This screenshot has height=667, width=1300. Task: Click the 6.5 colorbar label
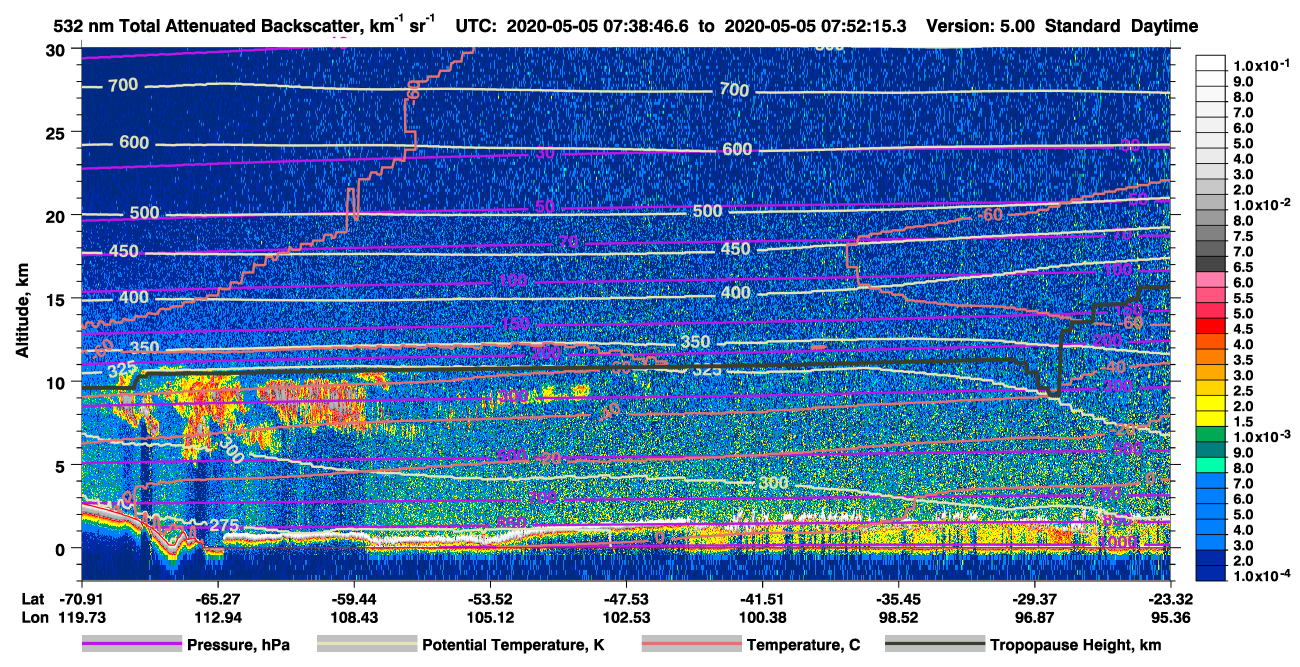tap(1244, 267)
